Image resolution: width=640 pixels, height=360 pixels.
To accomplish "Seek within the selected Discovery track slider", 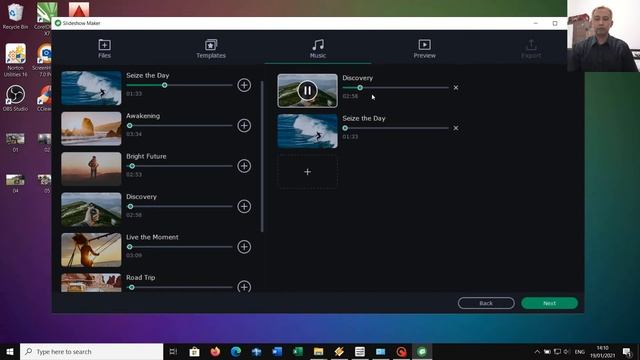I will point(395,87).
